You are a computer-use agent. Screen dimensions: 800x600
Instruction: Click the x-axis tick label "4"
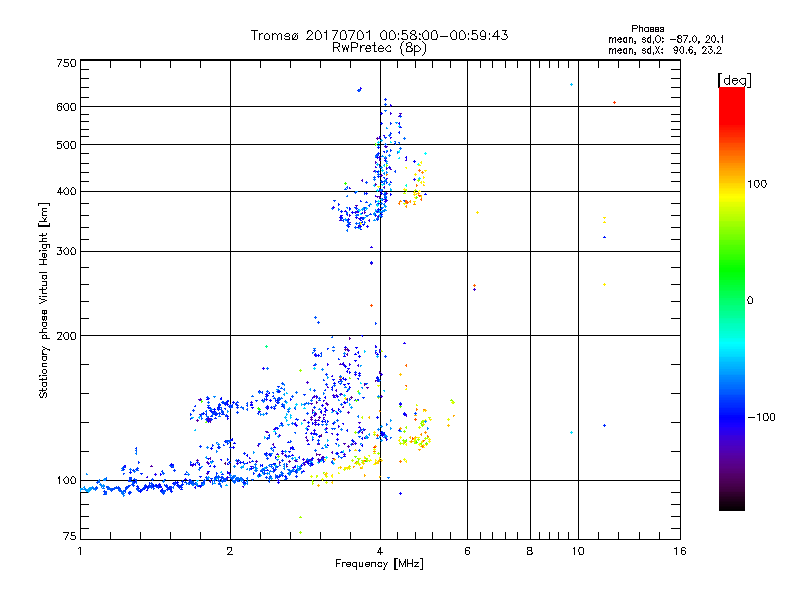point(380,551)
